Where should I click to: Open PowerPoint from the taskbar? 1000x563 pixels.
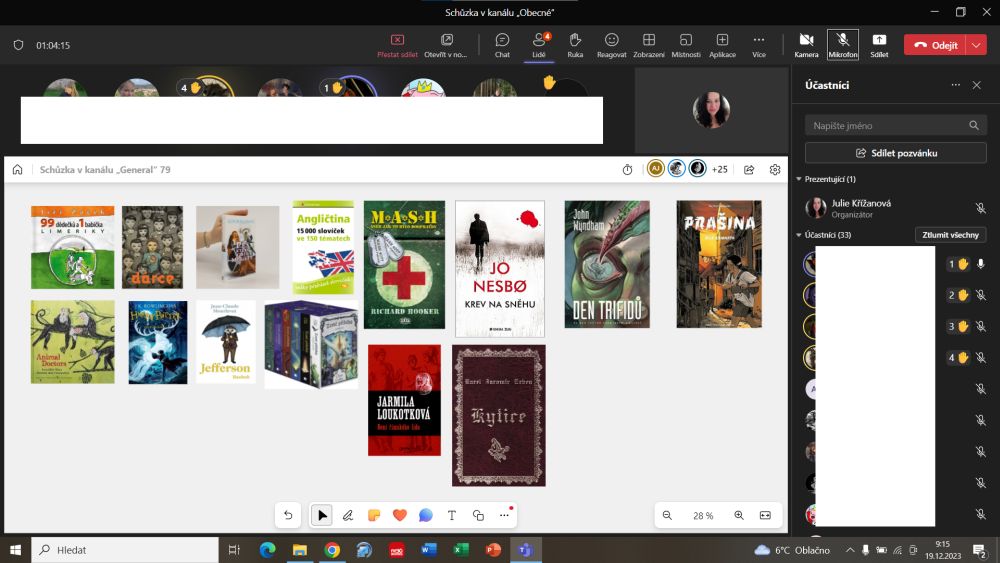[x=493, y=550]
